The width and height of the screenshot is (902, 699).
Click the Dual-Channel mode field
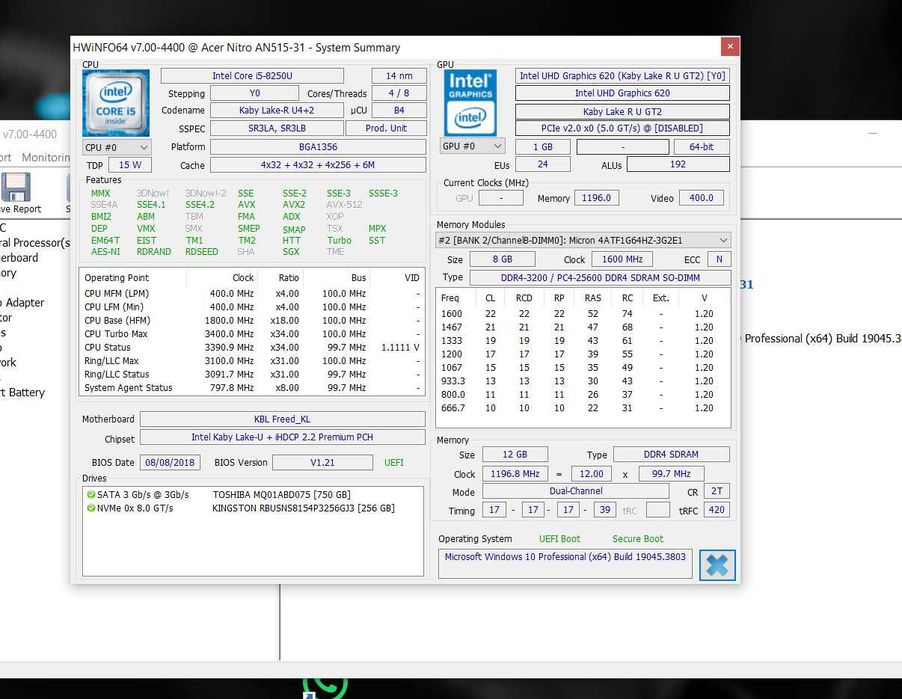(x=575, y=491)
